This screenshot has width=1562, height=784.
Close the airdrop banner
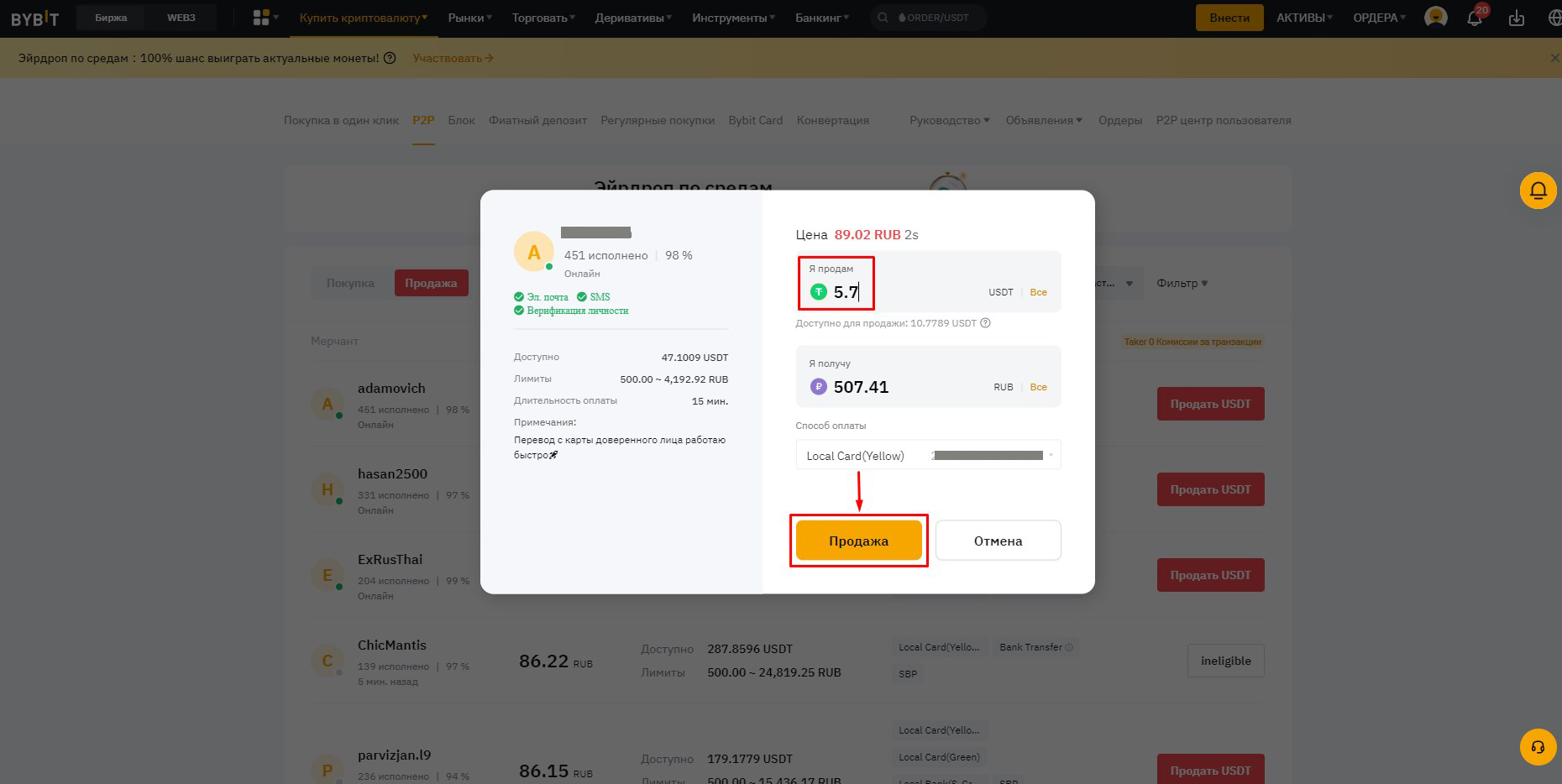coord(1554,58)
